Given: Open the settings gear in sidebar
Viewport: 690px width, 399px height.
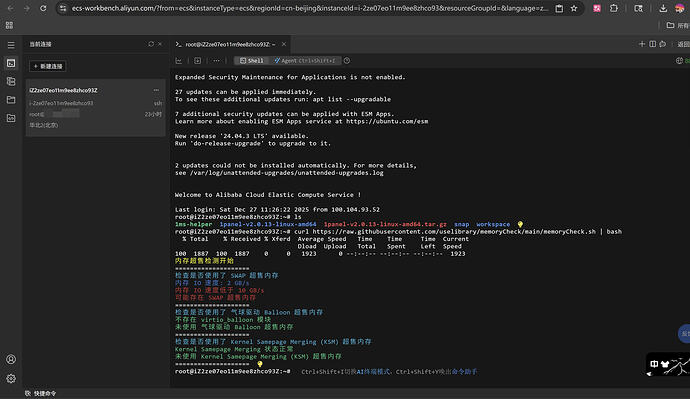Looking at the screenshot, I should coord(11,378).
